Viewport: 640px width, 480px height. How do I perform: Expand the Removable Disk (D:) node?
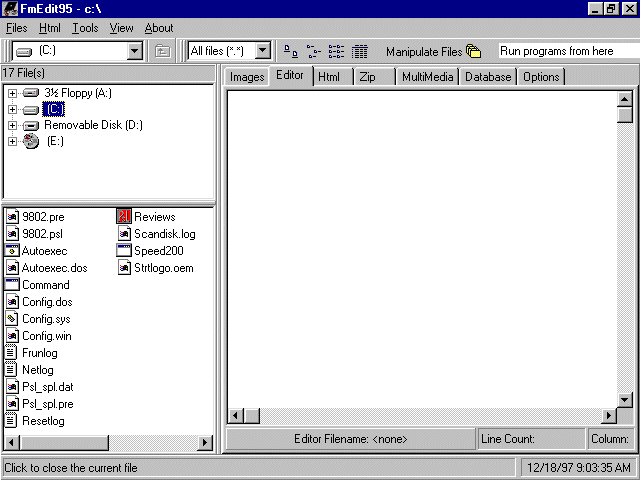tap(12, 125)
